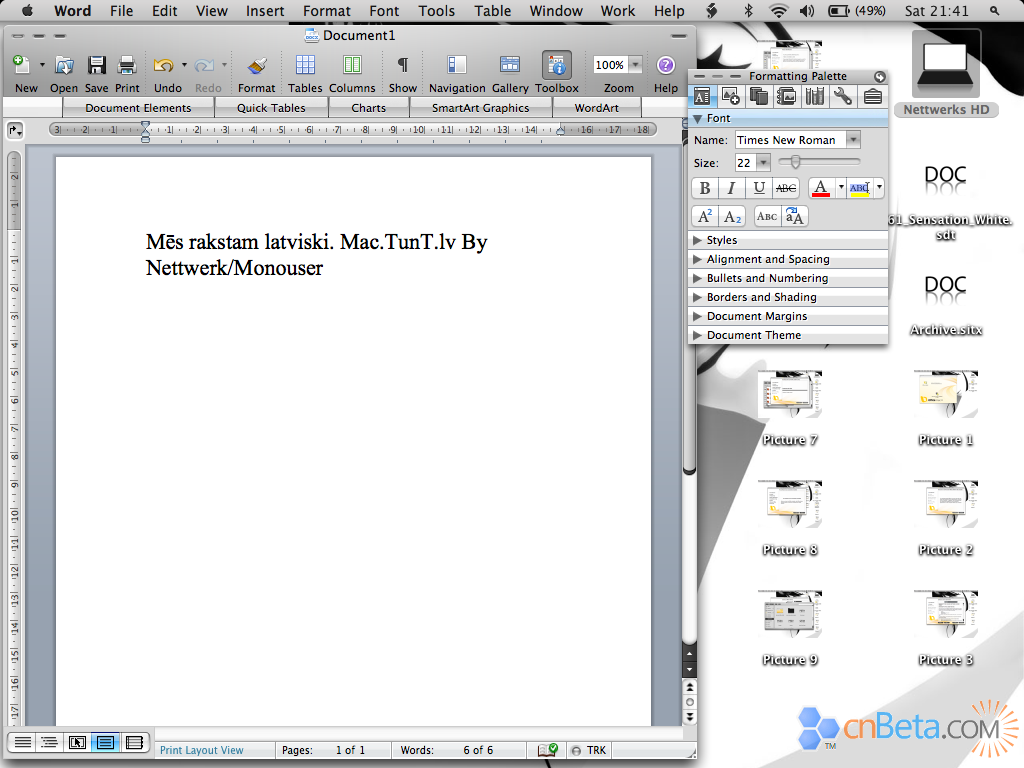The width and height of the screenshot is (1024, 768).
Task: Click the New document toolbar icon
Action: 22,65
